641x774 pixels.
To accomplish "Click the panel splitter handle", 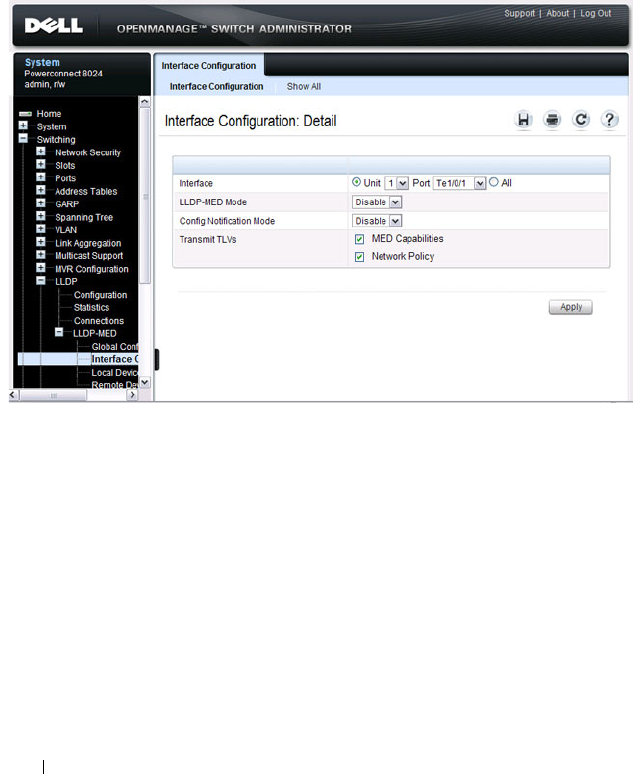I will click(157, 359).
